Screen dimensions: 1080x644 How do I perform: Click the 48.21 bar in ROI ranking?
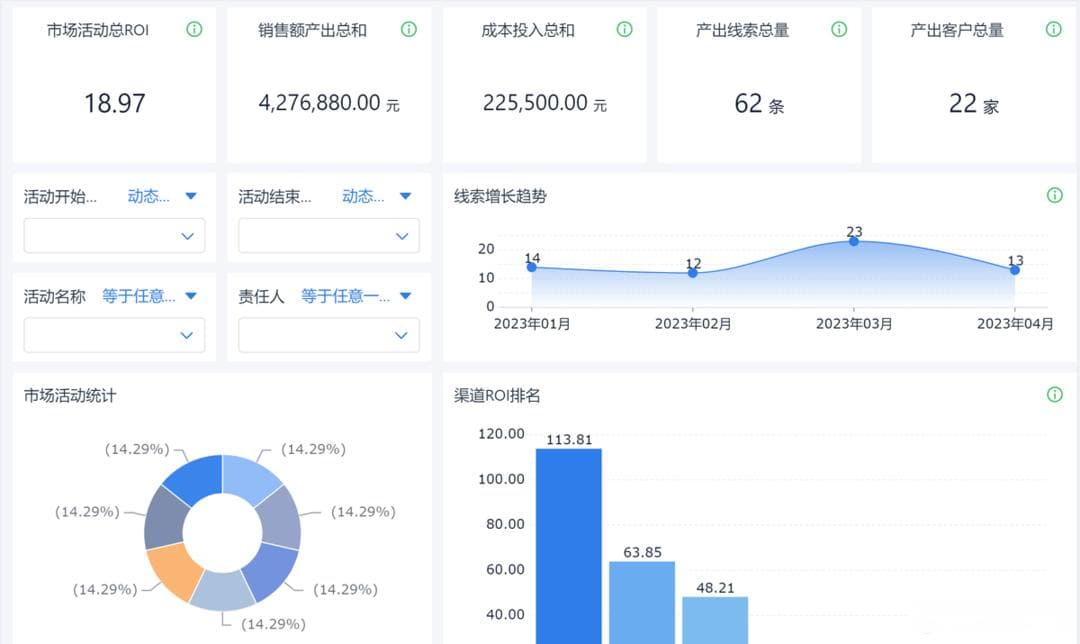(715, 621)
